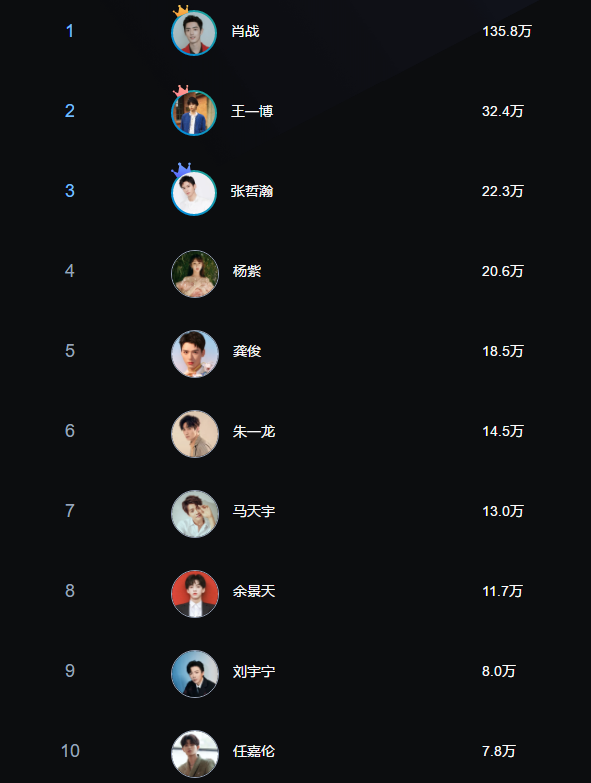Open the avatar next to 任嘉伦
The width and height of the screenshot is (591, 783).
195,754
